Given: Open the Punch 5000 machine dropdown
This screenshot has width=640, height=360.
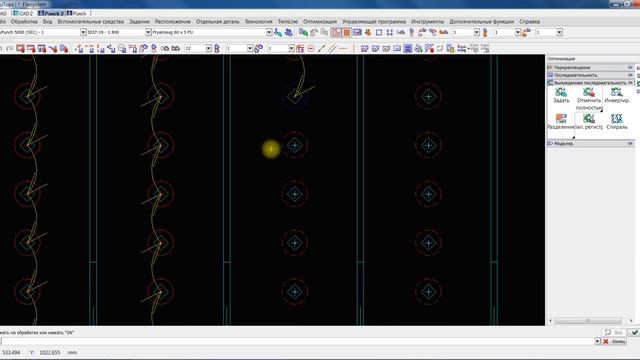Looking at the screenshot, I should 83,32.
